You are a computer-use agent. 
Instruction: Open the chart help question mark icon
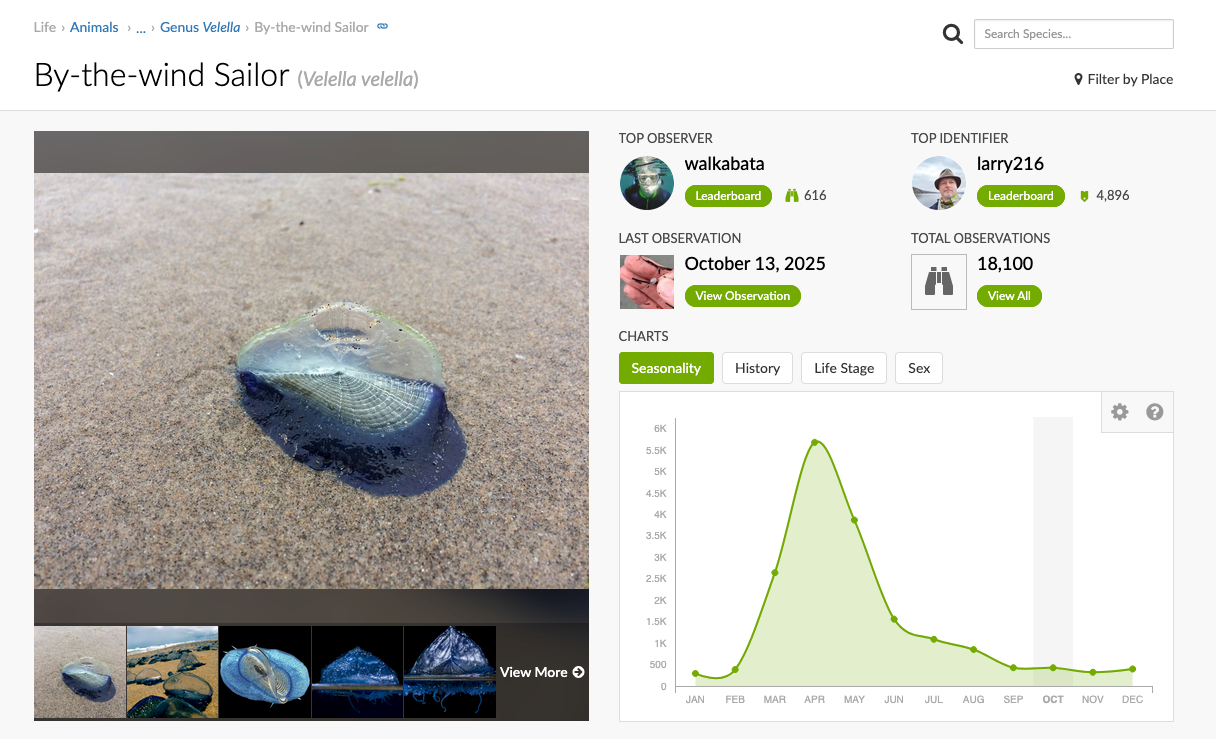click(x=1154, y=412)
